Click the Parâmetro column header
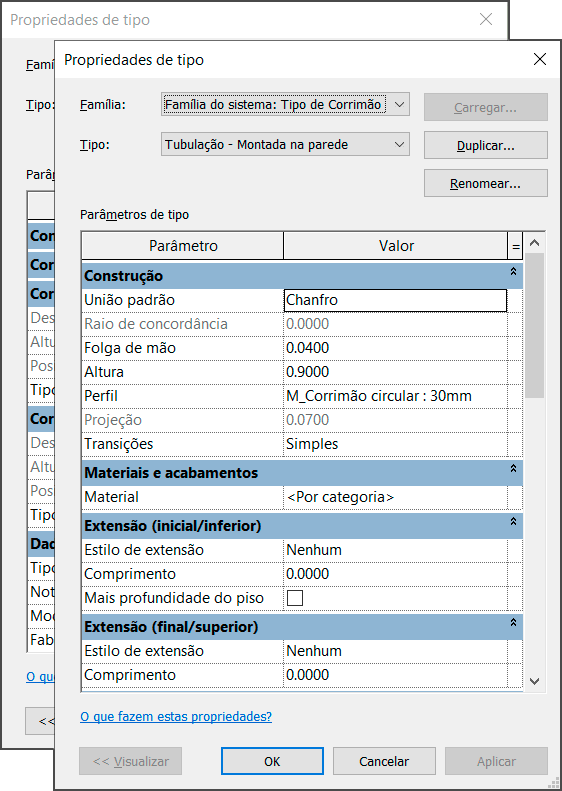Viewport: 562px width, 791px height. point(183,246)
